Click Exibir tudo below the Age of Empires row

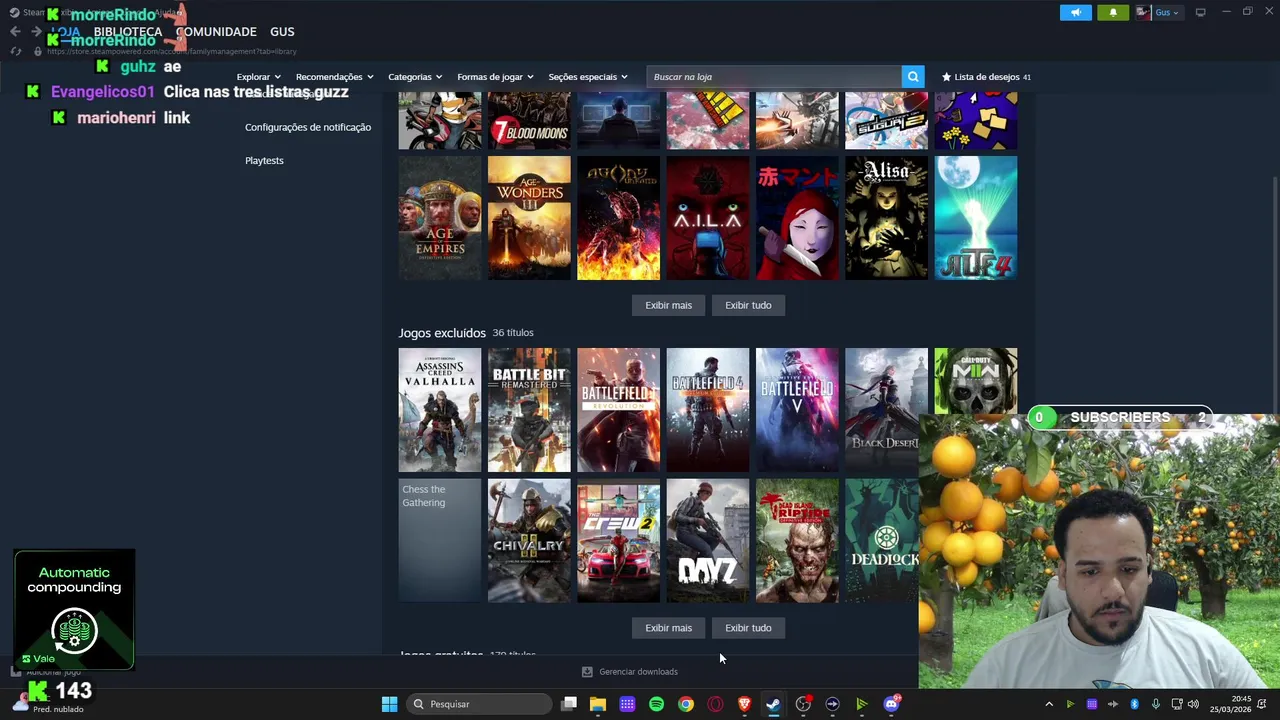tap(748, 305)
